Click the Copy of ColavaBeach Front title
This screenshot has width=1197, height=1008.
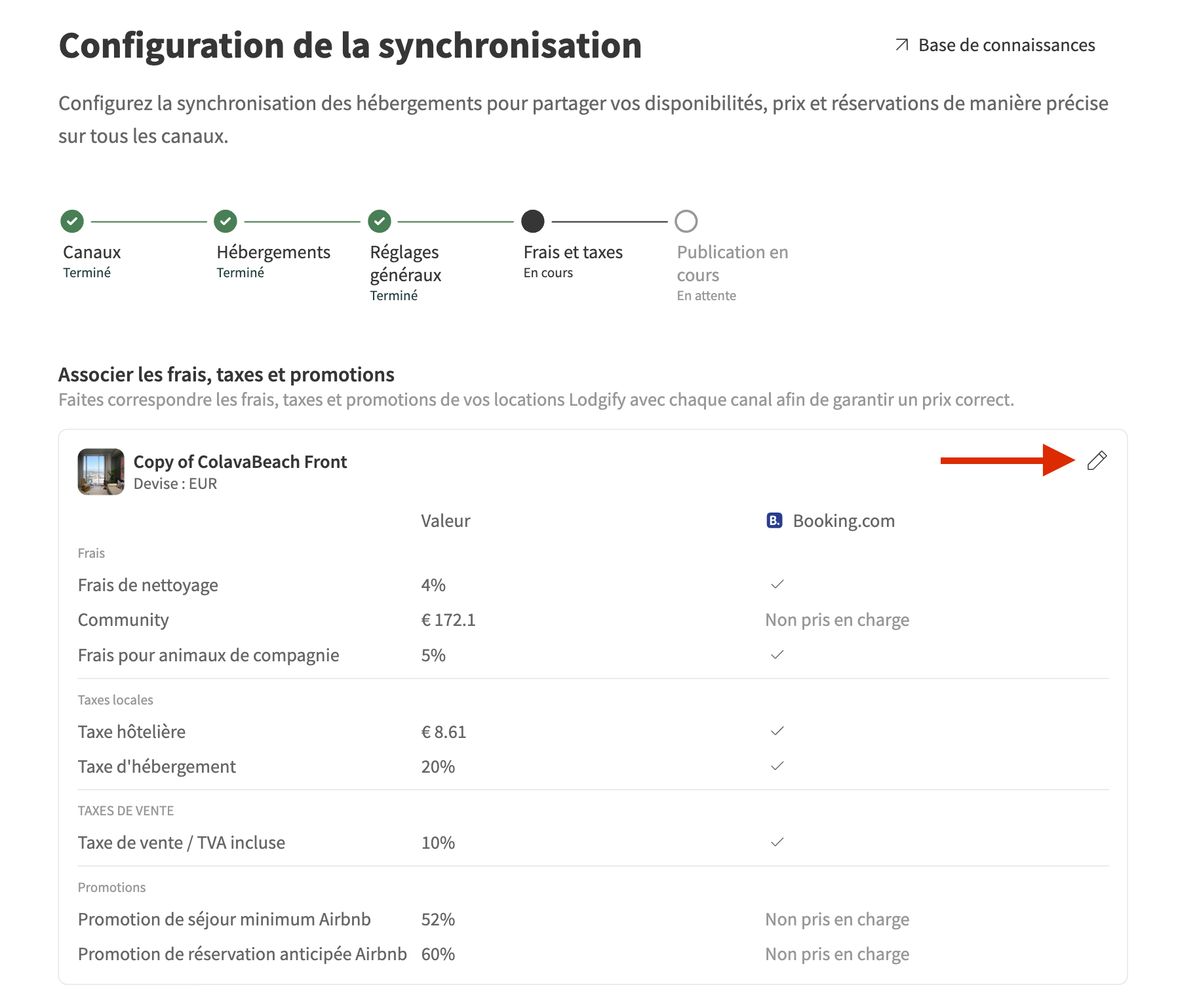(x=240, y=461)
